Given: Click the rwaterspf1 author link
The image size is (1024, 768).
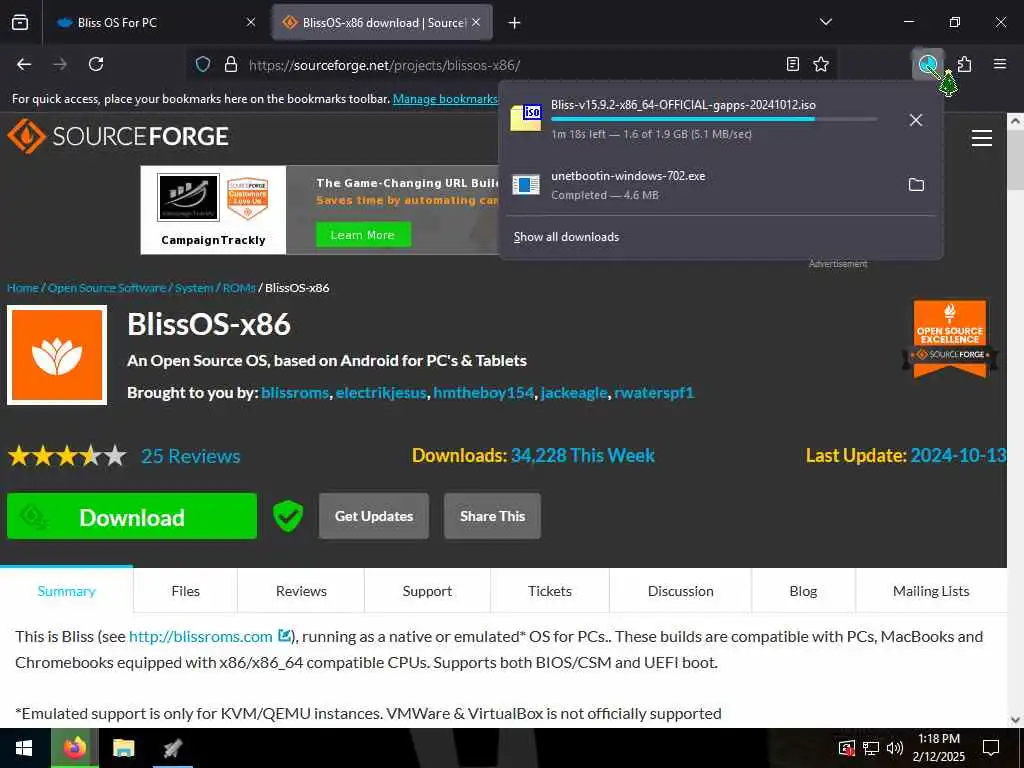Looking at the screenshot, I should coord(654,392).
